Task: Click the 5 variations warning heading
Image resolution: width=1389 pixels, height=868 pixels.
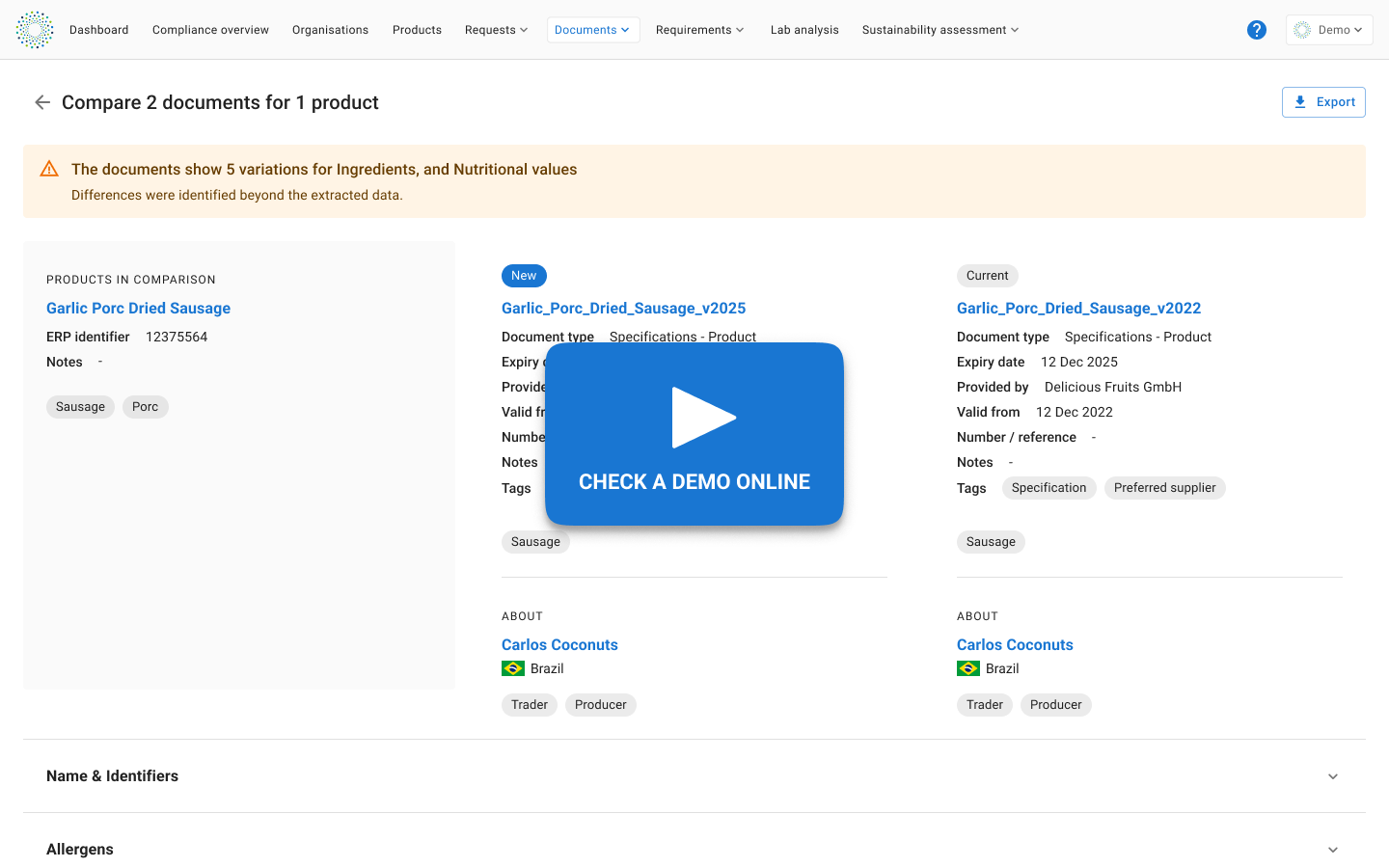Action: pyautogui.click(x=324, y=170)
